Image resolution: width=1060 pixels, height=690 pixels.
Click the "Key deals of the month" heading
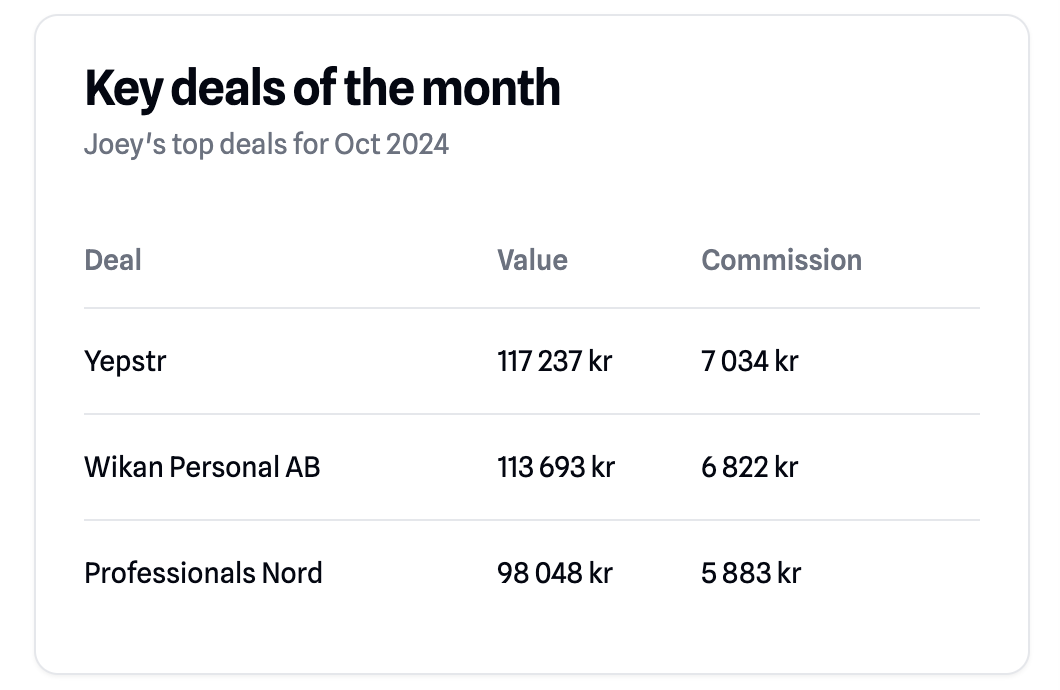click(x=322, y=89)
